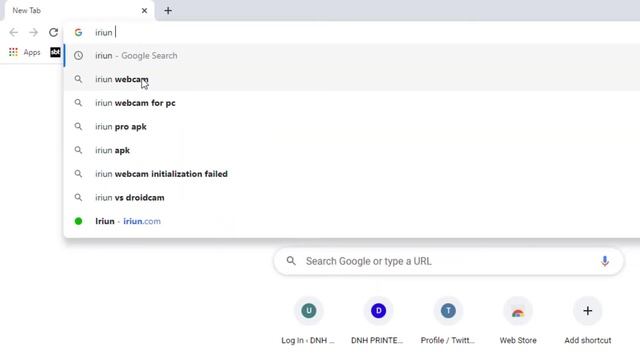Click the green dot icon for iriun.com

(x=78, y=221)
